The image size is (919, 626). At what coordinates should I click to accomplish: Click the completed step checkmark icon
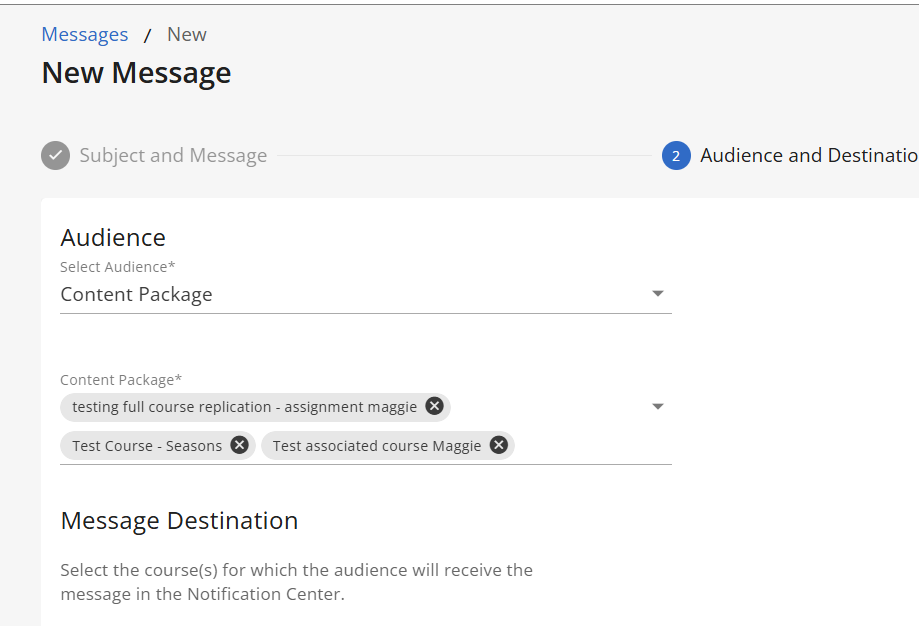click(x=55, y=156)
